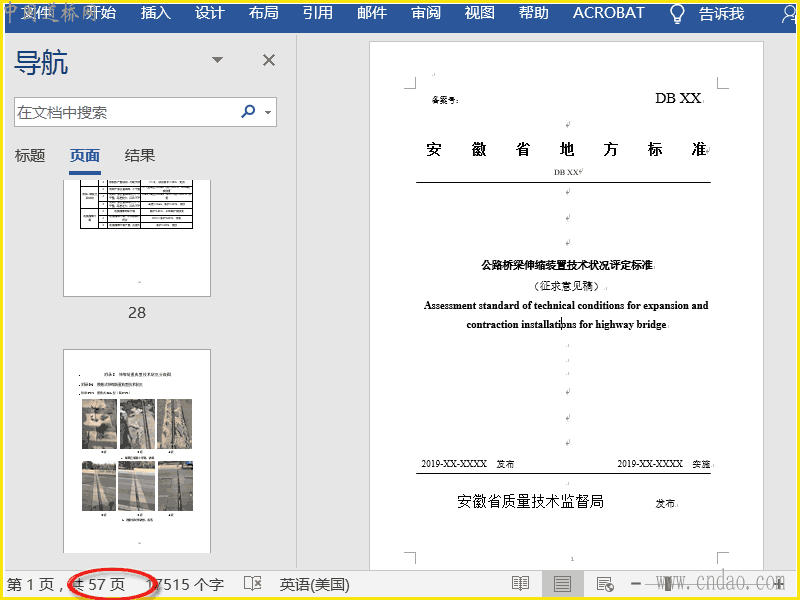The width and height of the screenshot is (800, 600).
Task: Switch to the 布局 ribbon tab
Action: click(x=264, y=12)
